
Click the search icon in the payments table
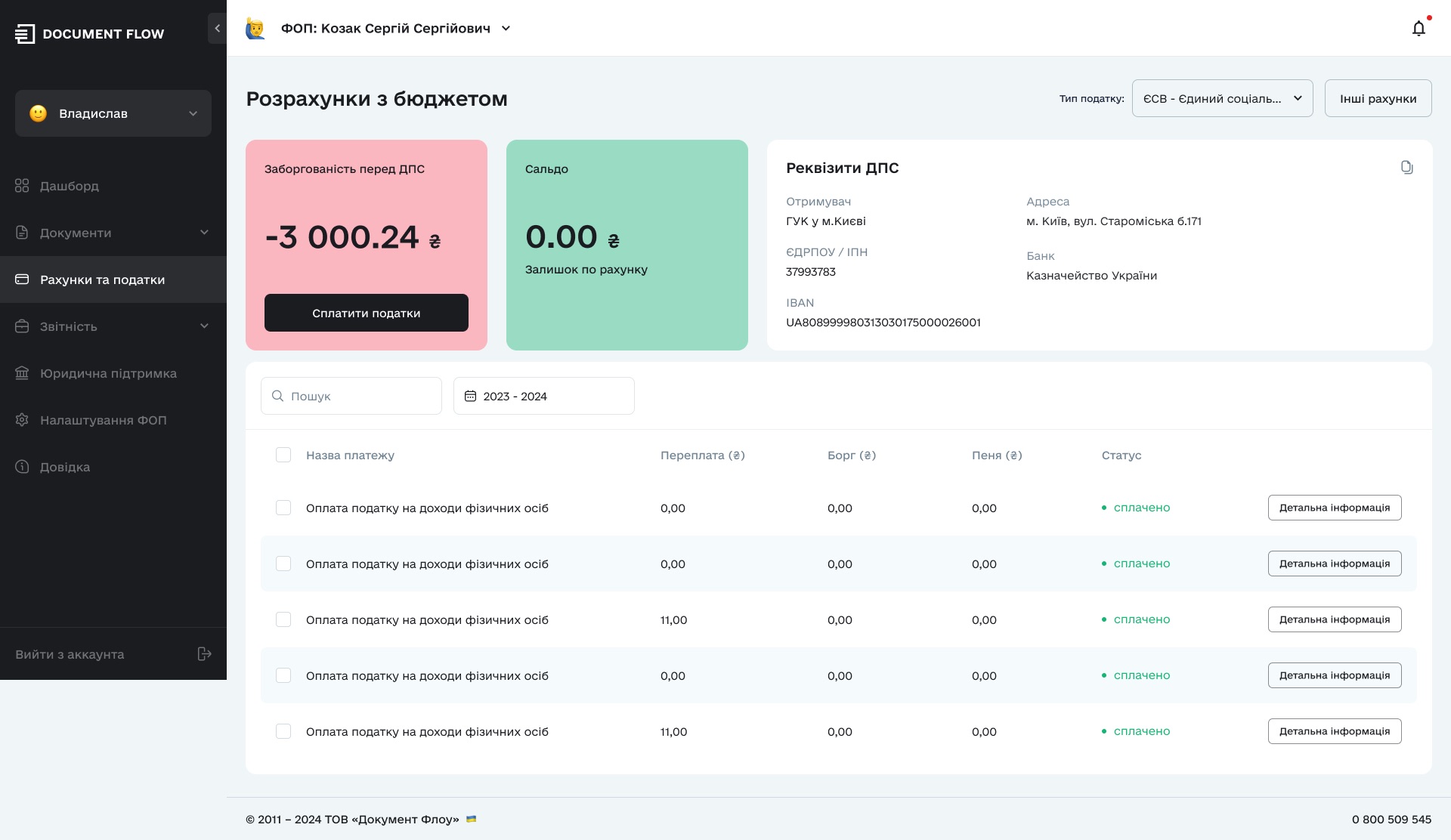tap(278, 395)
